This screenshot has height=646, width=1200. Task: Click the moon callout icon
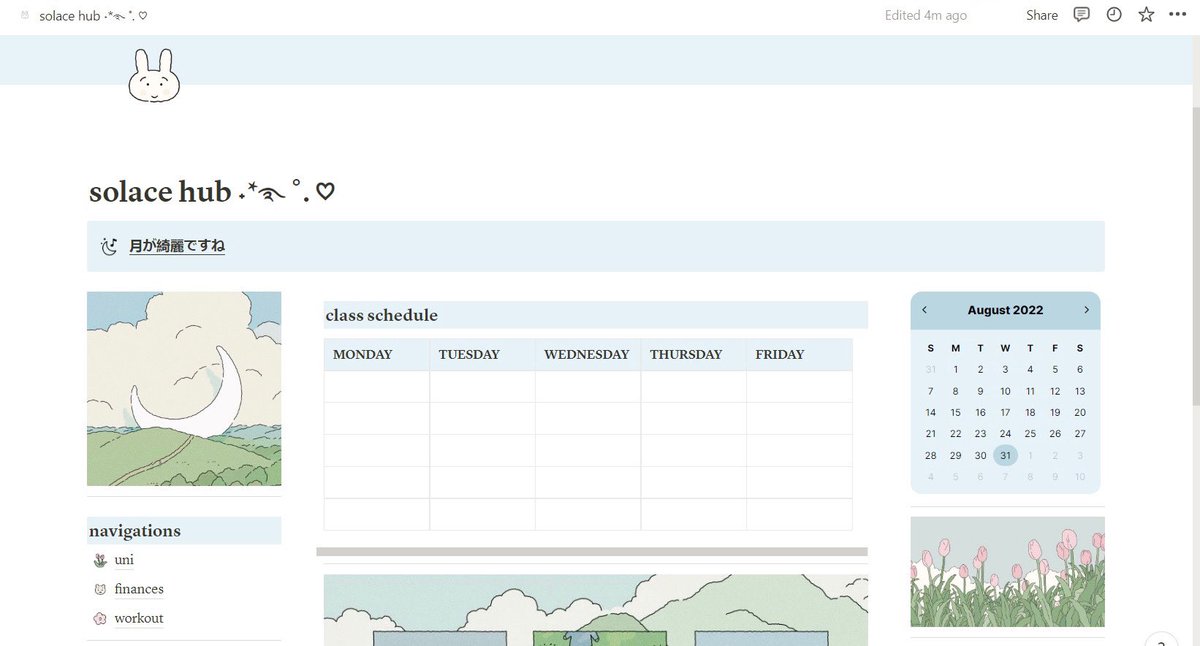tap(110, 246)
